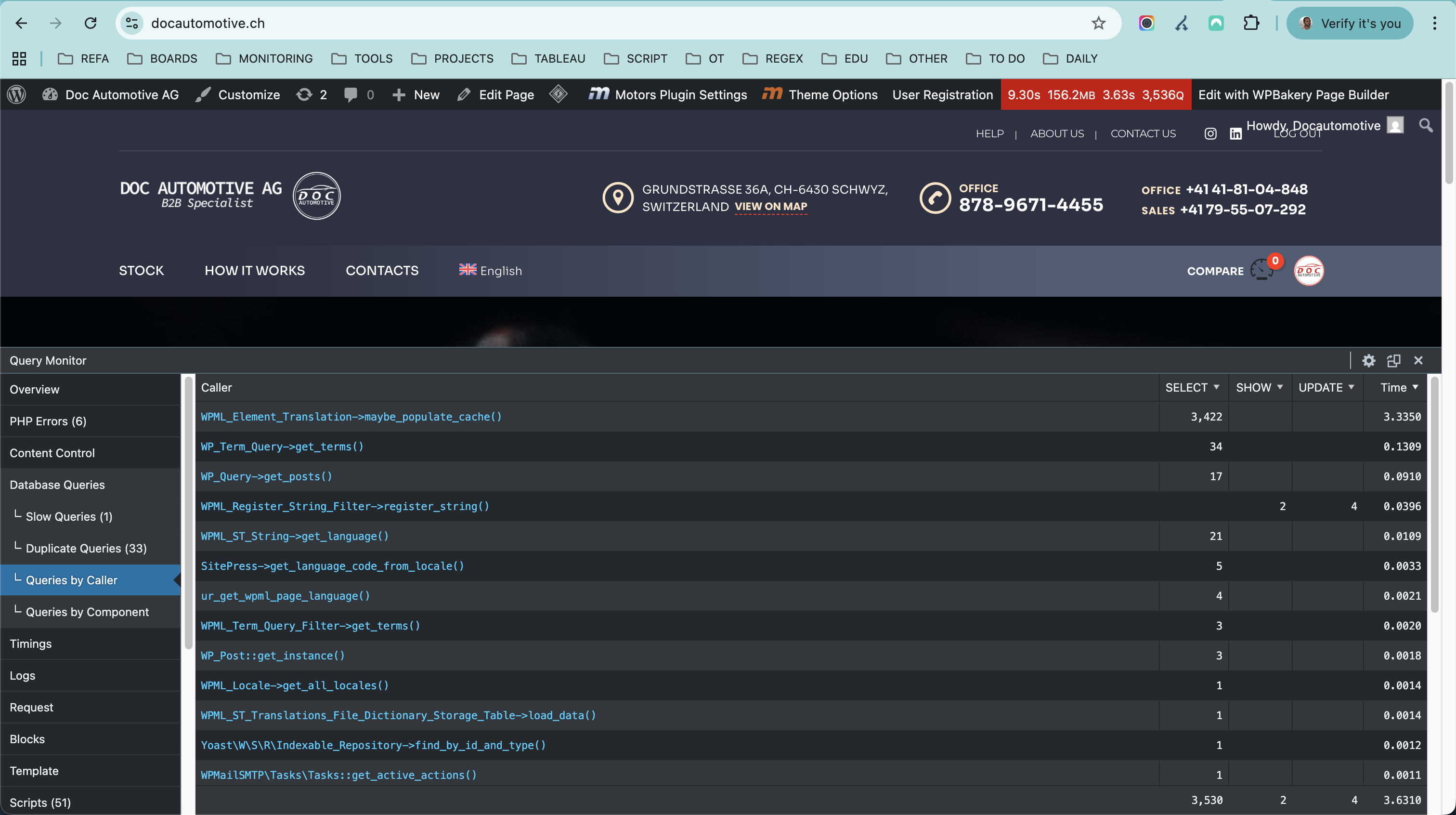Click the WordPress logo in admin bar

(x=17, y=94)
